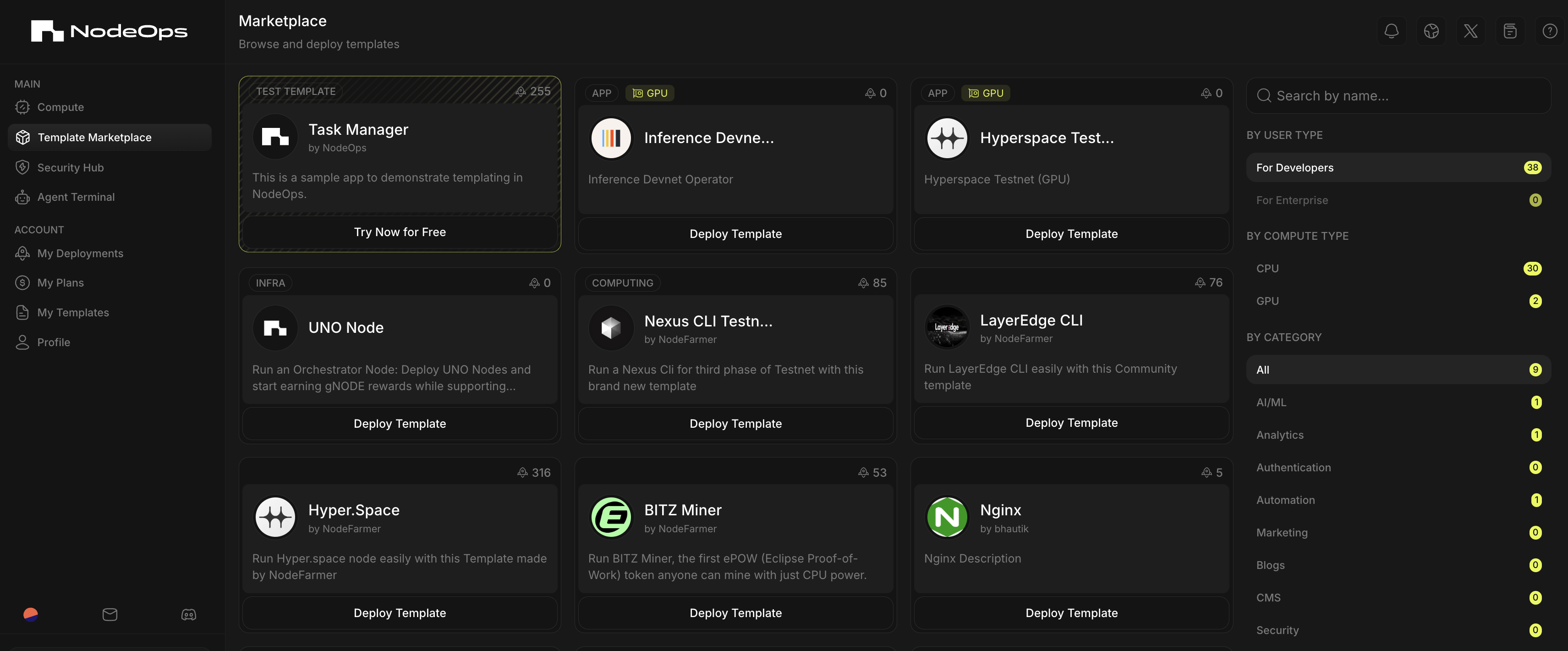This screenshot has width=1568, height=651.
Task: Click the Search by name field
Action: [1398, 96]
